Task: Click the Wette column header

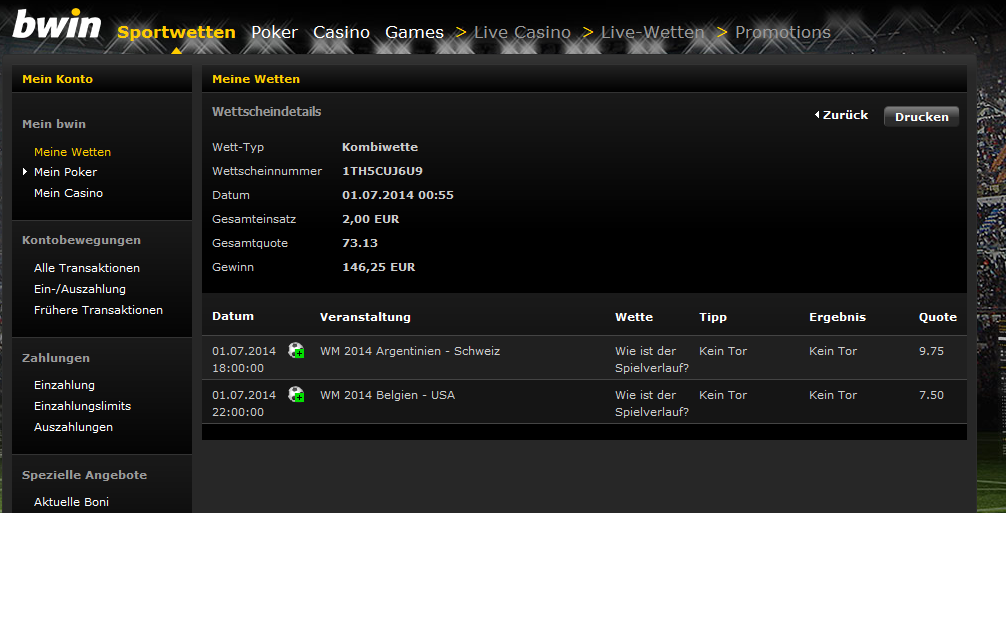Action: 634,317
